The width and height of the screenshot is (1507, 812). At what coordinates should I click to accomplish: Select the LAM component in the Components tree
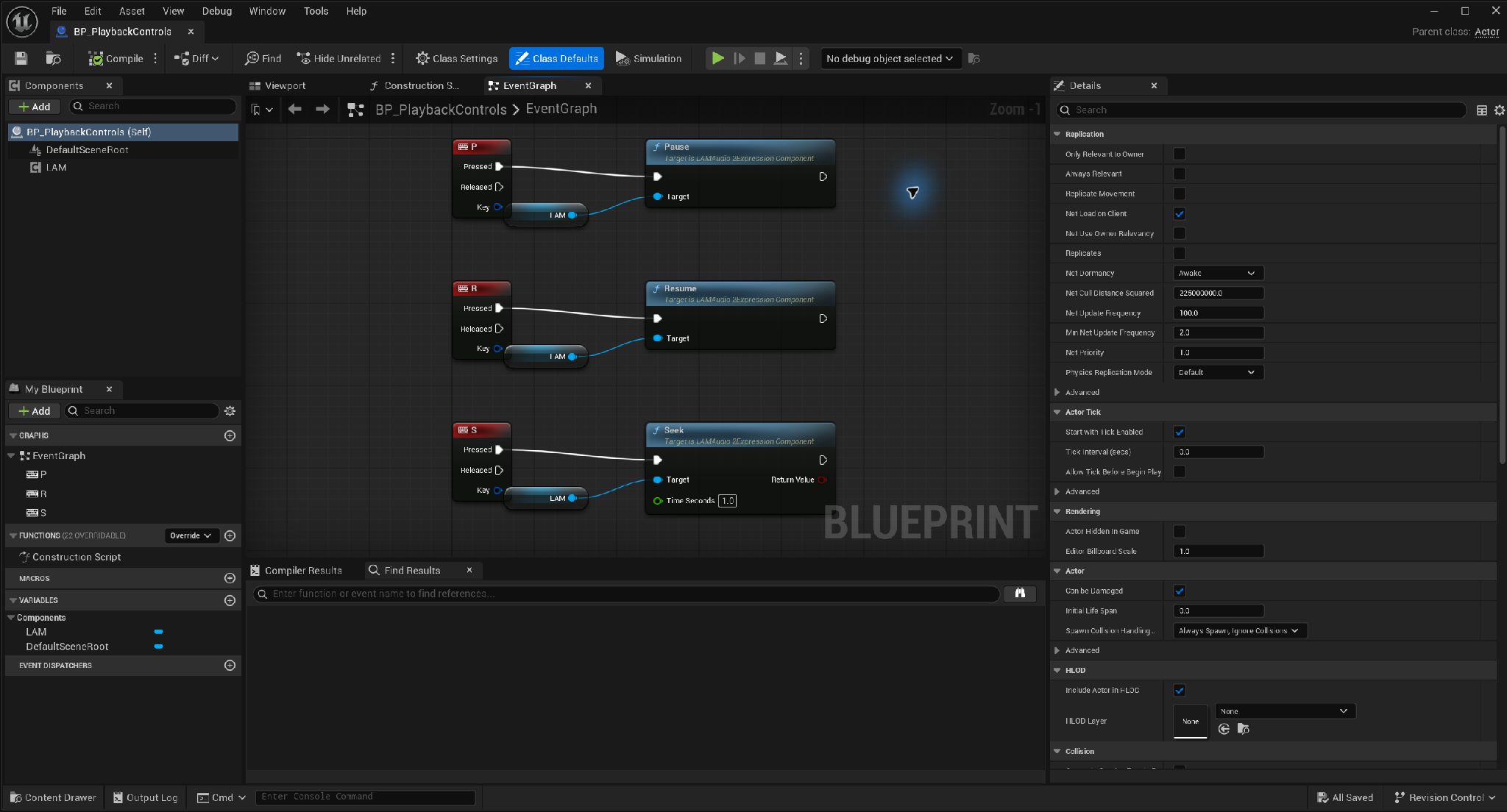(56, 167)
